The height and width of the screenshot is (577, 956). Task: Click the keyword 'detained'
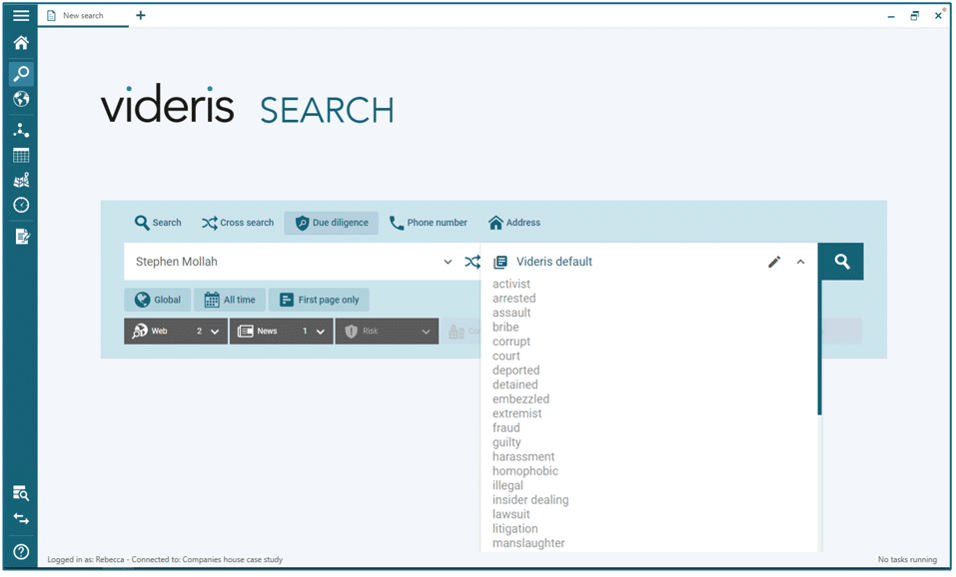coord(515,385)
